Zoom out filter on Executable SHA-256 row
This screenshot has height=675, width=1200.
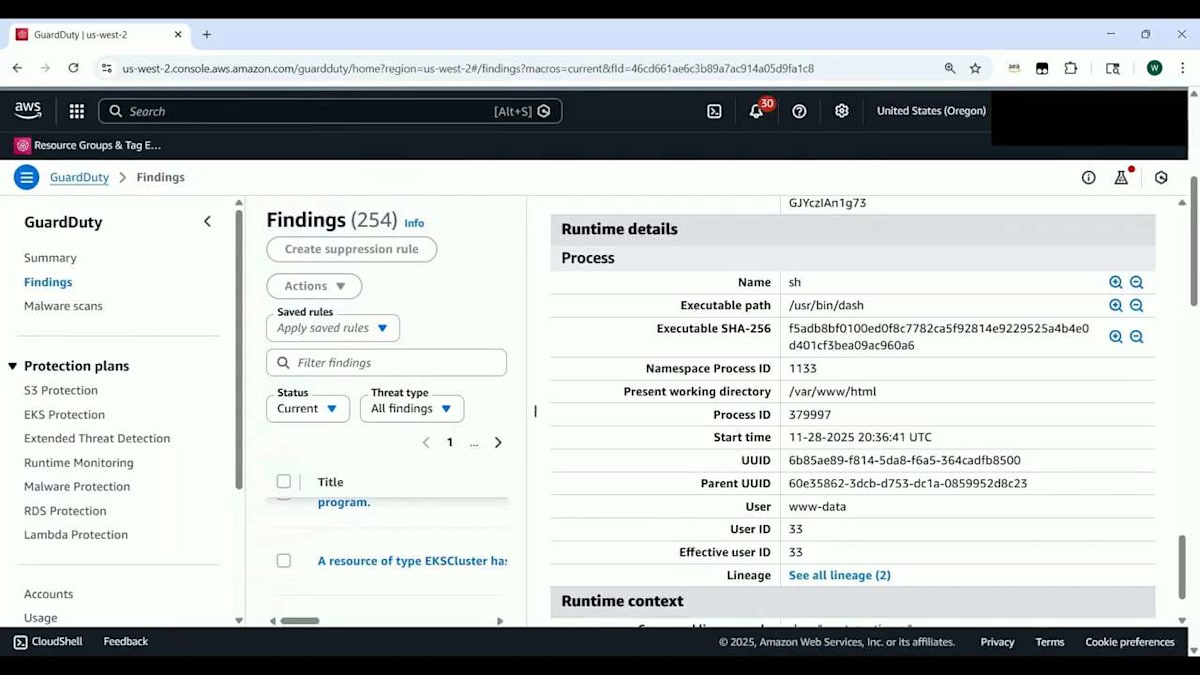point(1137,337)
